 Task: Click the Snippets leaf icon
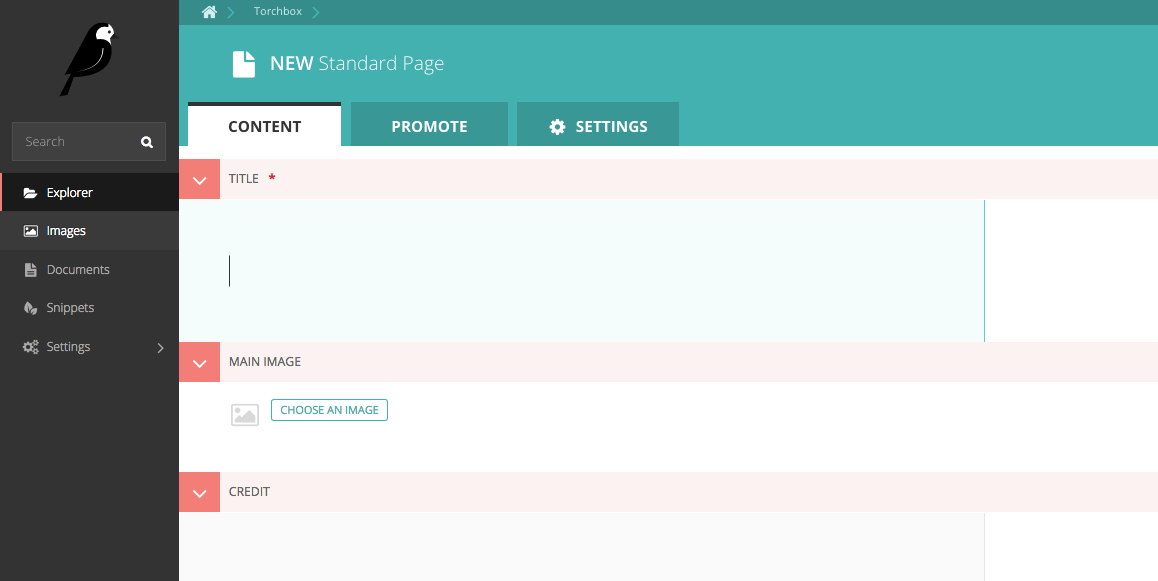30,308
